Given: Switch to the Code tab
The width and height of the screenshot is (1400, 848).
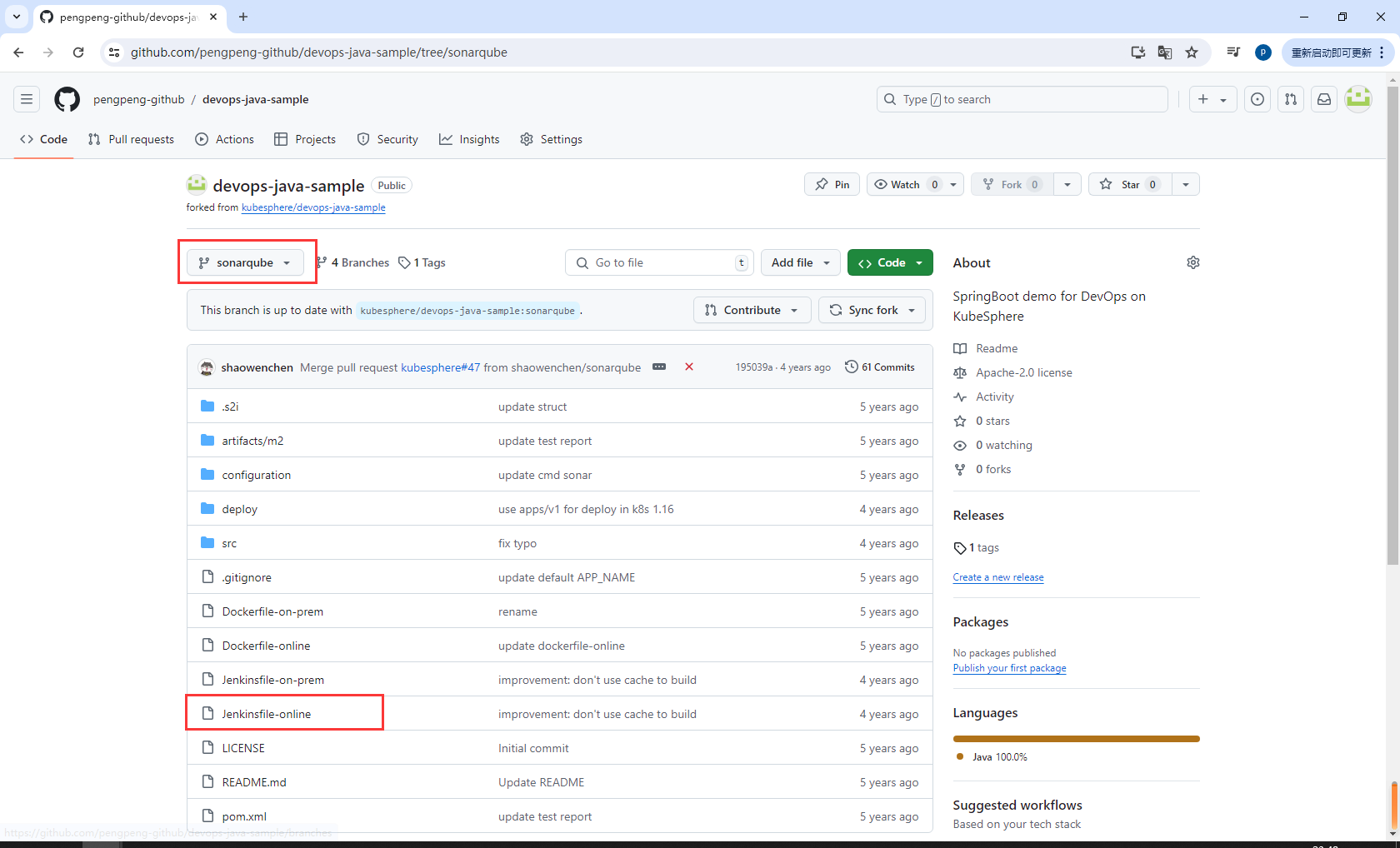Looking at the screenshot, I should (x=43, y=139).
